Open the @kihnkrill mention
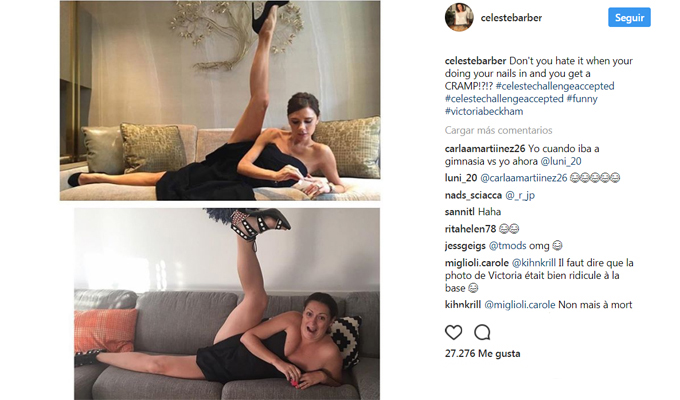This screenshot has width=680, height=400. [x=534, y=263]
